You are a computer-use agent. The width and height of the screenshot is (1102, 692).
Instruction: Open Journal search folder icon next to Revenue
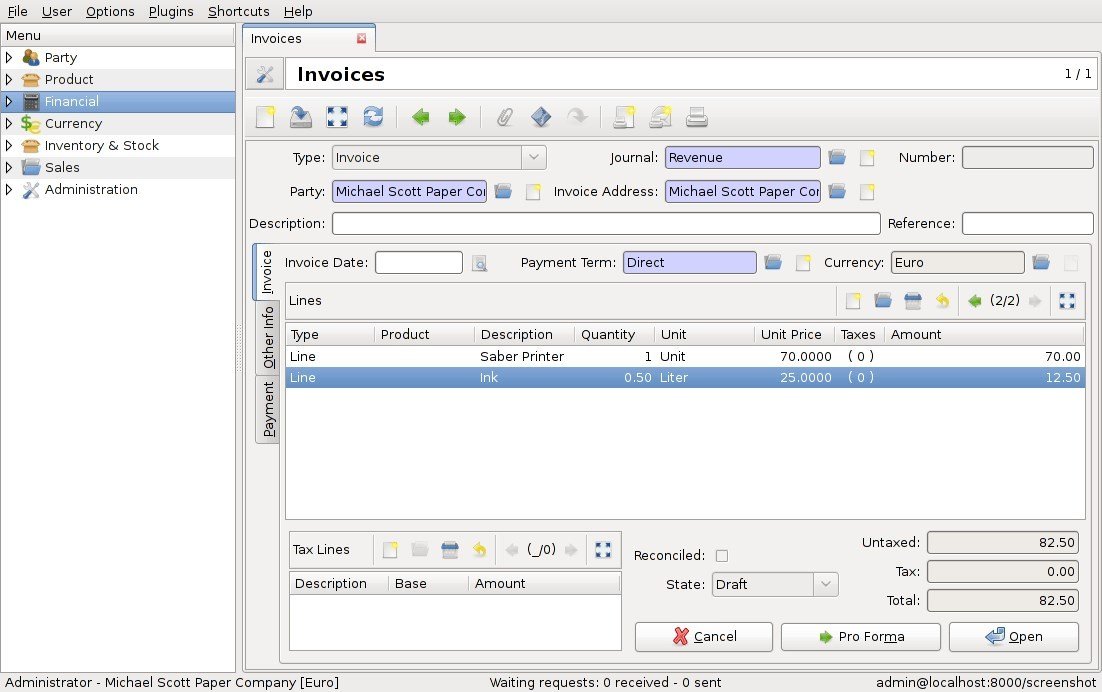pyautogui.click(x=836, y=157)
